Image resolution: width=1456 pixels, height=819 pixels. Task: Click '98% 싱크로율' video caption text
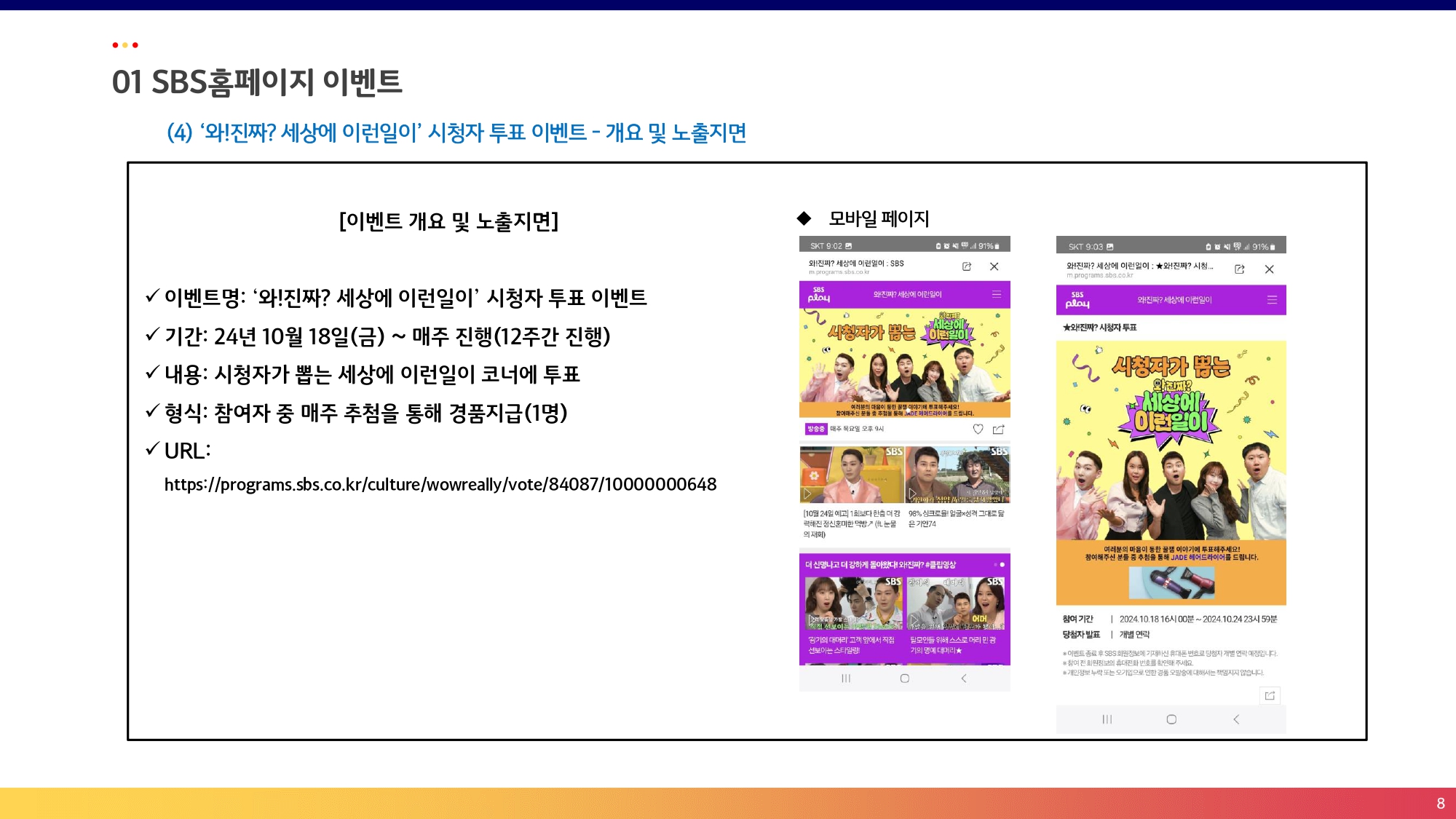957,518
